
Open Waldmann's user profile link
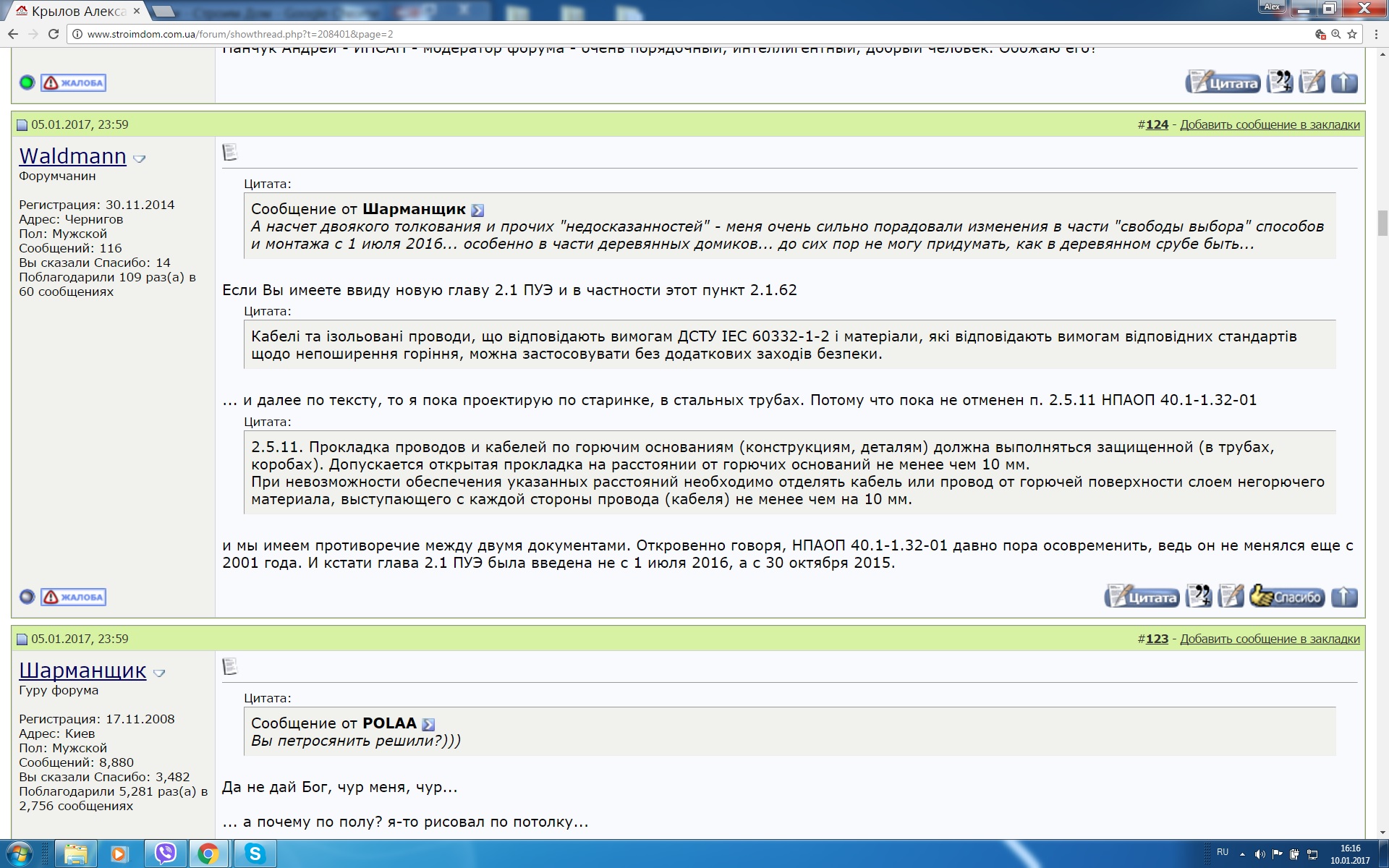pyautogui.click(x=72, y=156)
